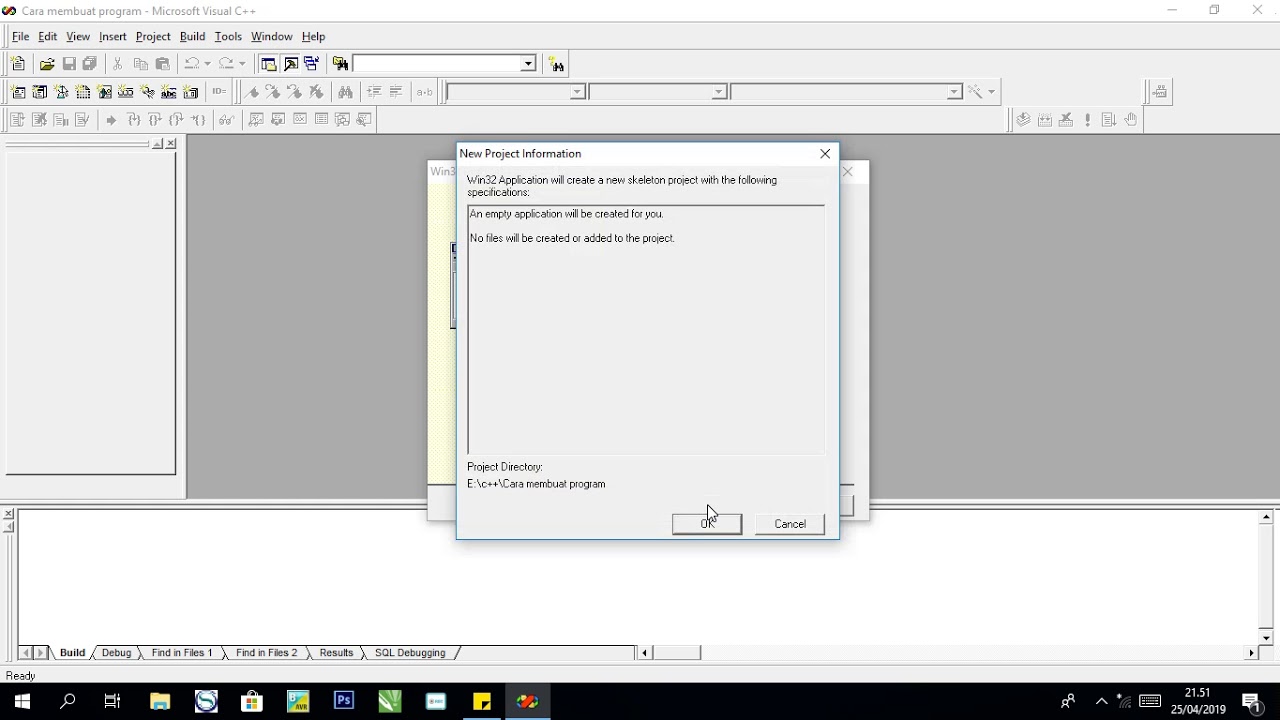Open the Help menu
1280x720 pixels.
[x=314, y=37]
